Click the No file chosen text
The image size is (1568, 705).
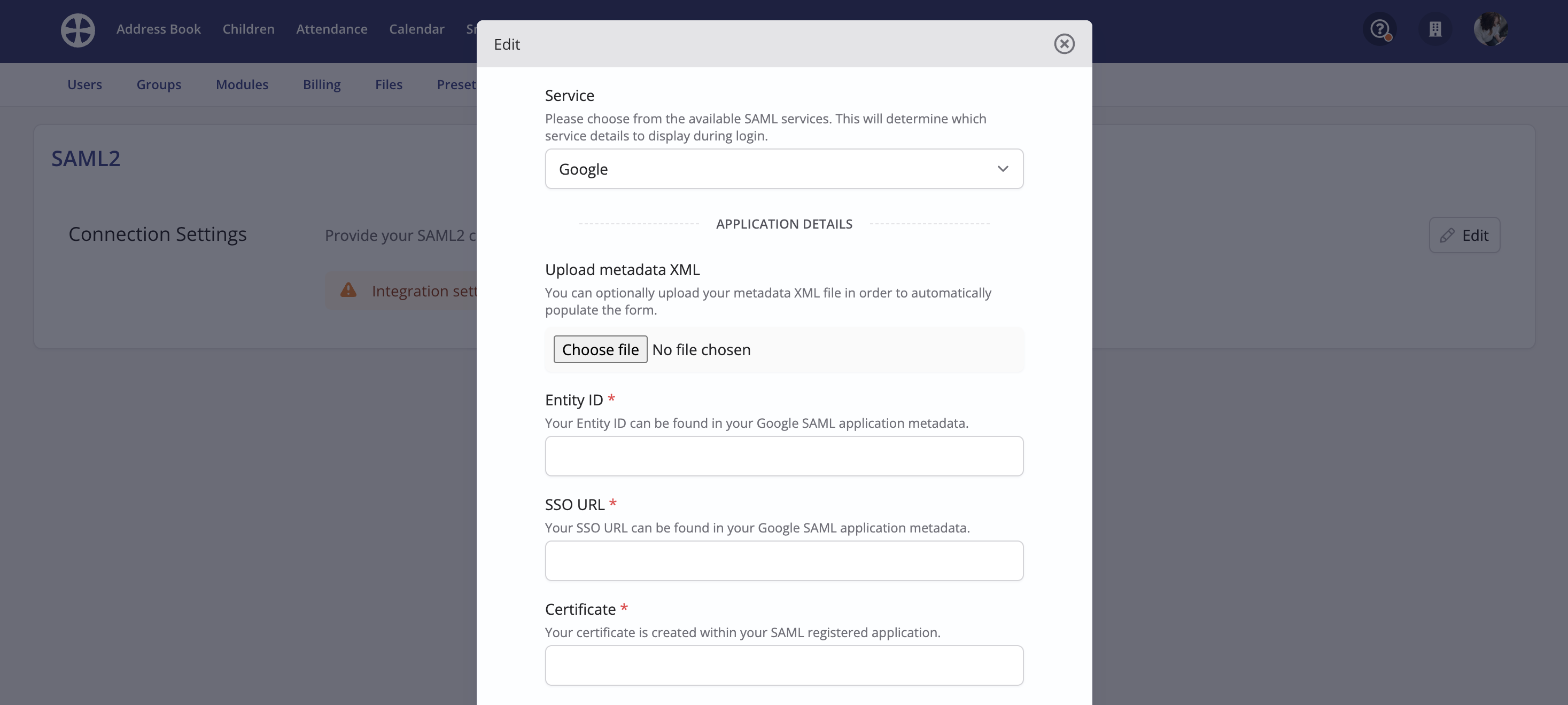701,350
